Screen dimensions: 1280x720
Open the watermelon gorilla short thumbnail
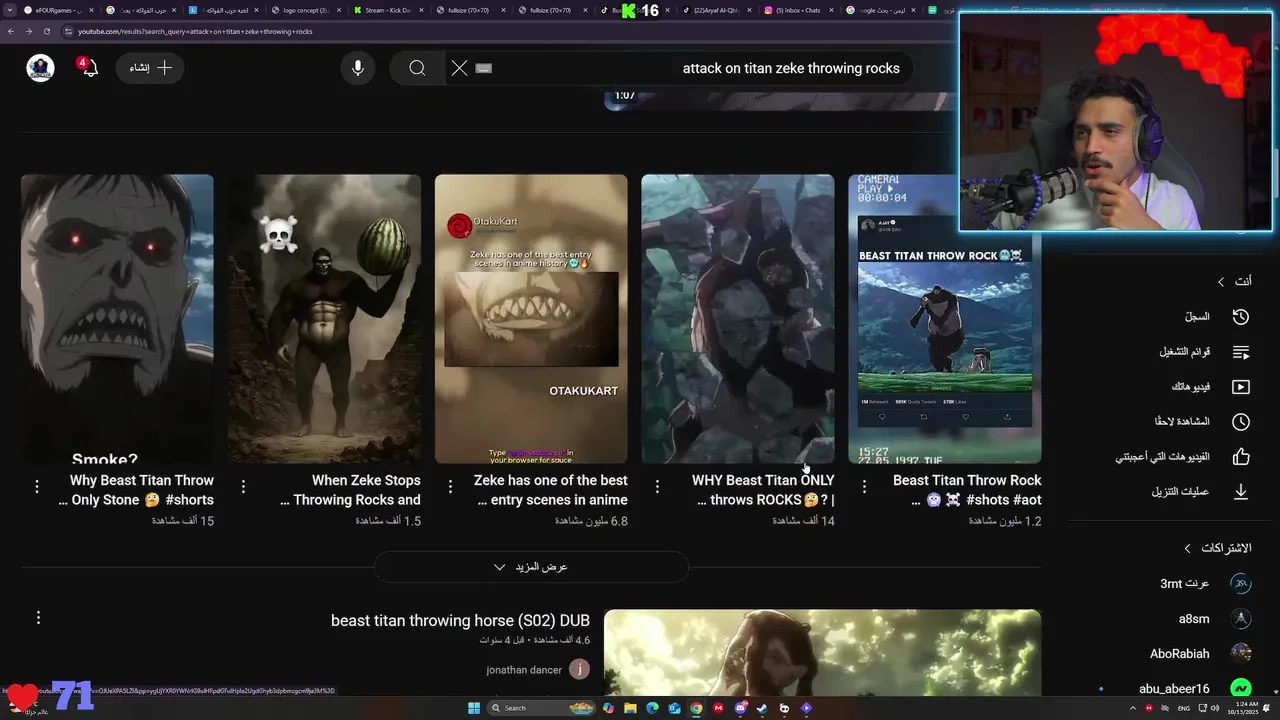coord(324,319)
